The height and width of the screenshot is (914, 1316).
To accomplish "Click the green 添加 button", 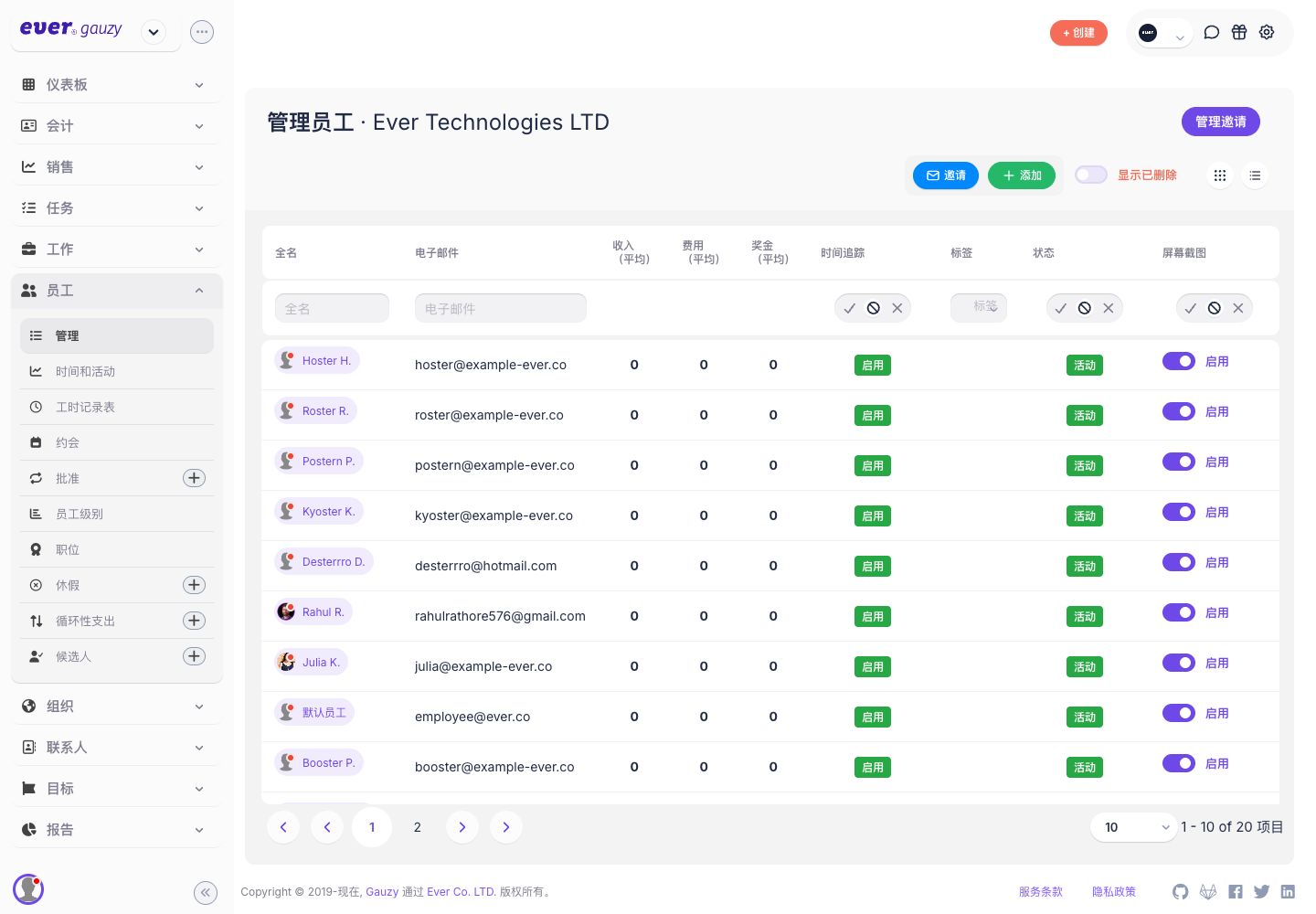I will pos(1022,175).
